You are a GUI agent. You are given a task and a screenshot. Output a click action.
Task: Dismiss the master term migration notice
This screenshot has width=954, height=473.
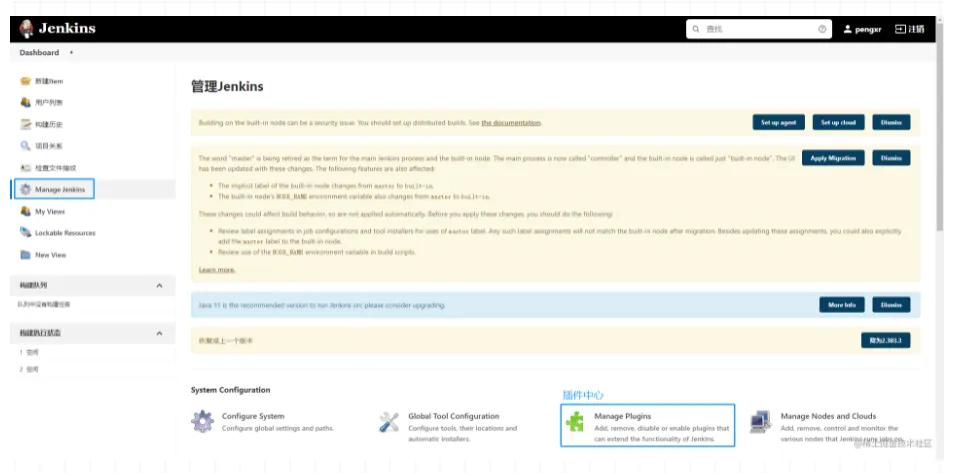tap(891, 158)
